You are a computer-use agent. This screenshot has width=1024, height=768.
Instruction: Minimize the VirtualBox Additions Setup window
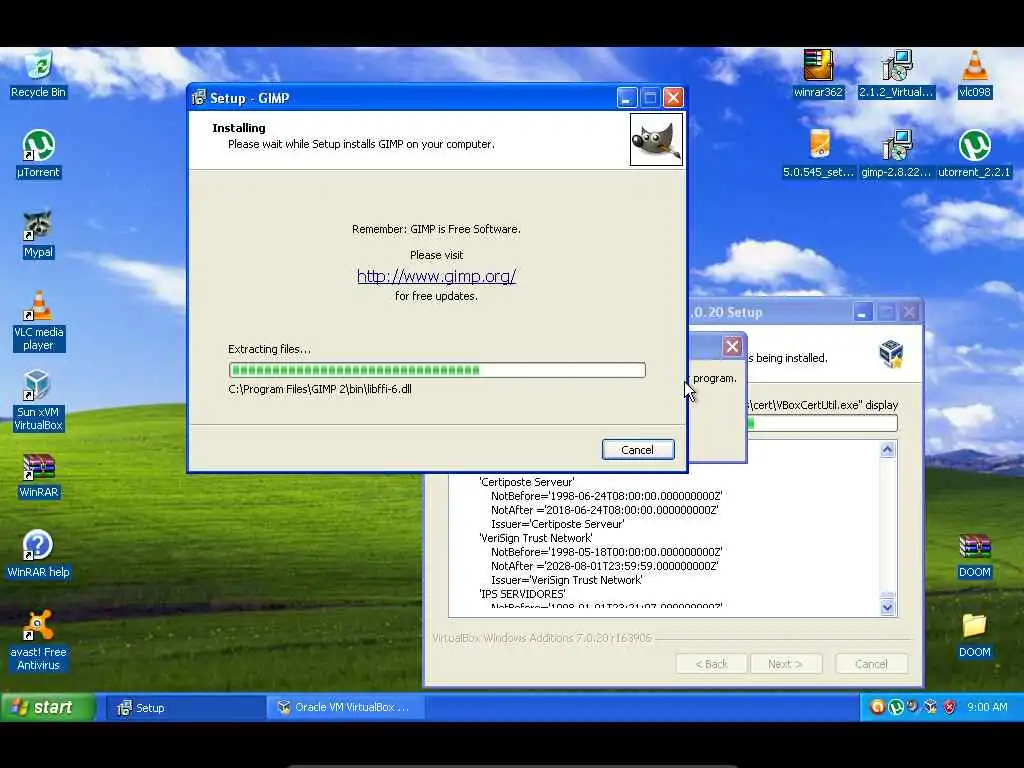[x=863, y=312]
